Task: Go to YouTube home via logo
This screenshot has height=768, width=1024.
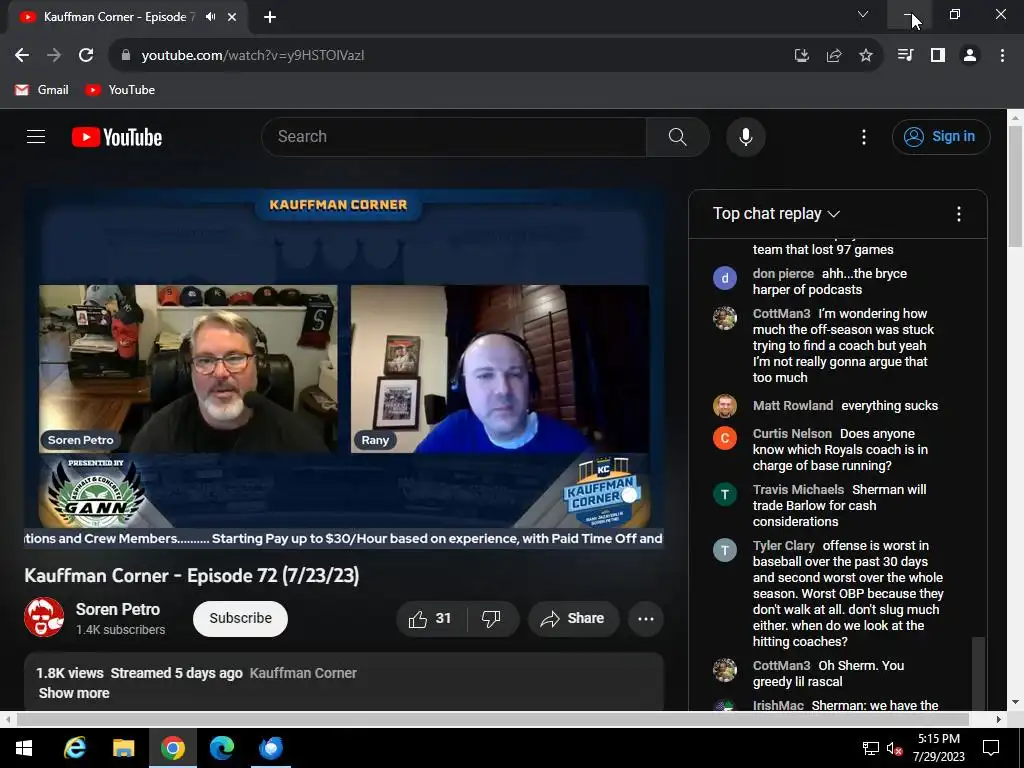Action: [117, 137]
